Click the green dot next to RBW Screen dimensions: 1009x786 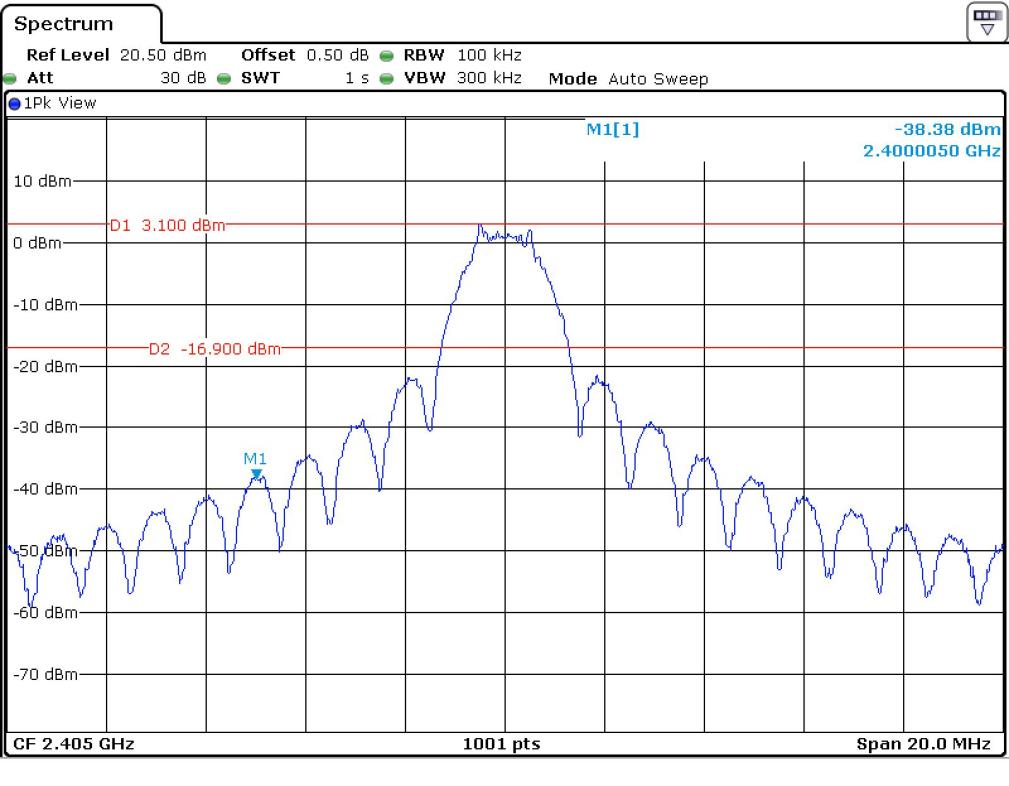[x=386, y=56]
